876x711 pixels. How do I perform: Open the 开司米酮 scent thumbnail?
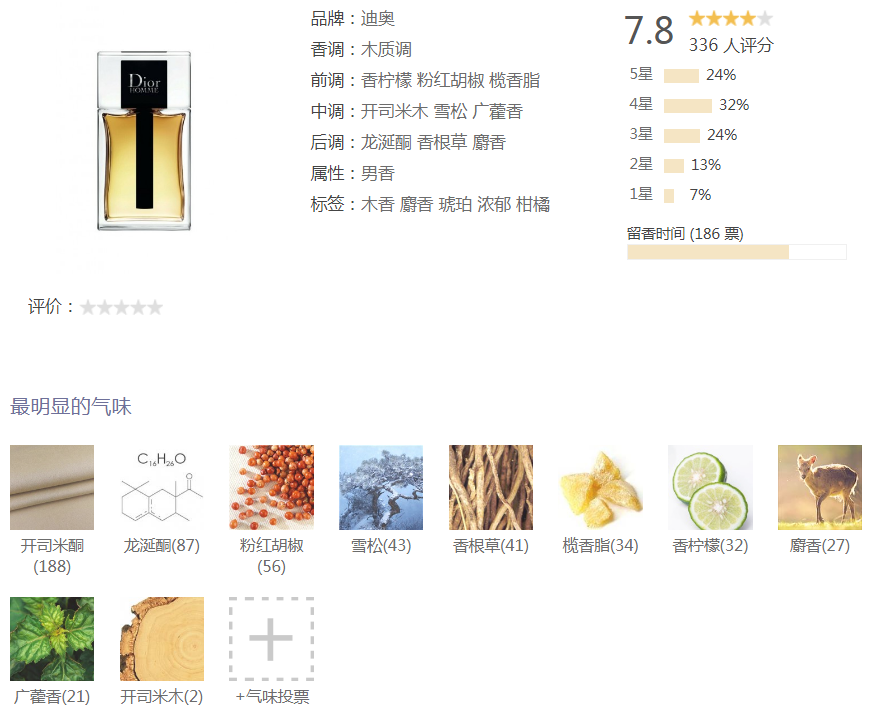[x=52, y=487]
